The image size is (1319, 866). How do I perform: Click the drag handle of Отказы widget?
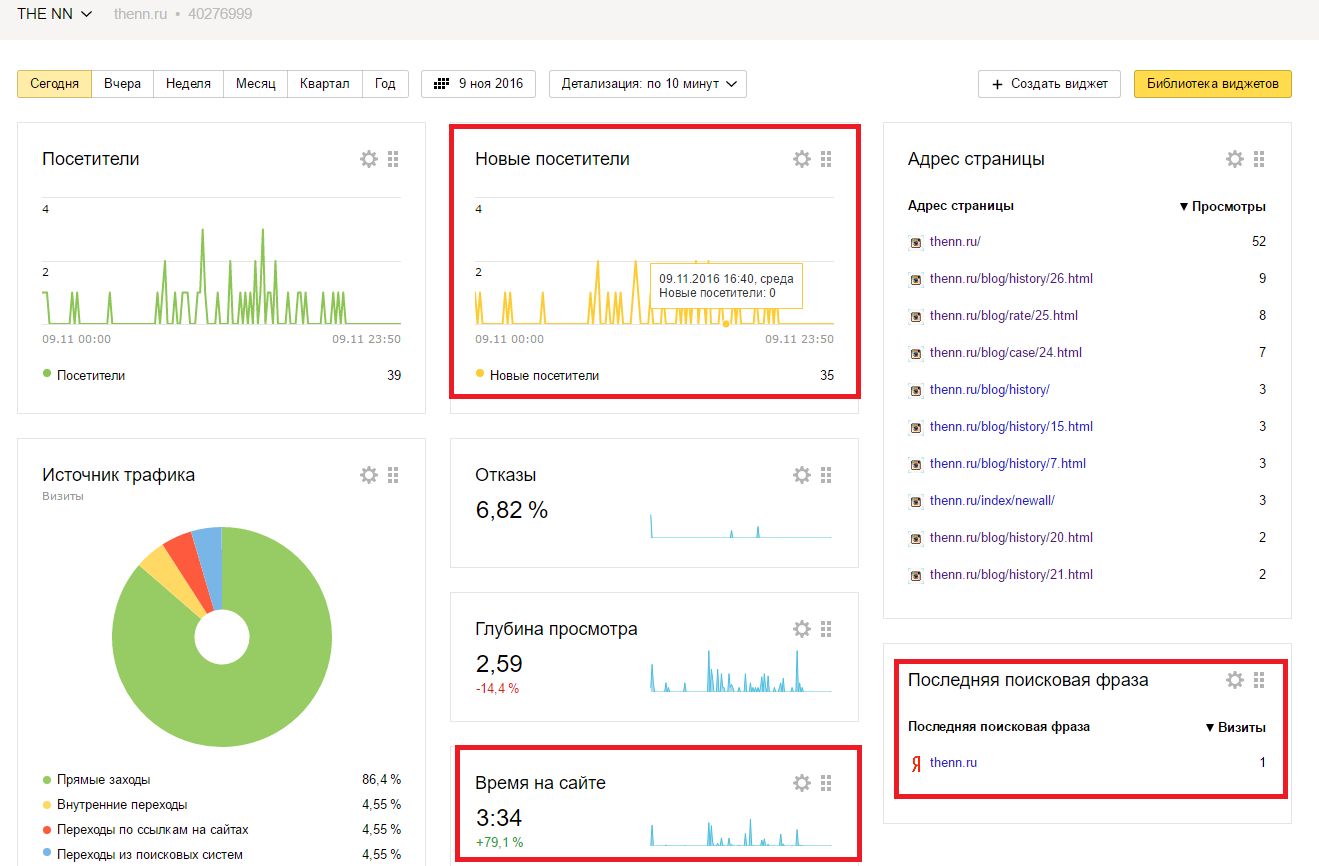pyautogui.click(x=826, y=475)
